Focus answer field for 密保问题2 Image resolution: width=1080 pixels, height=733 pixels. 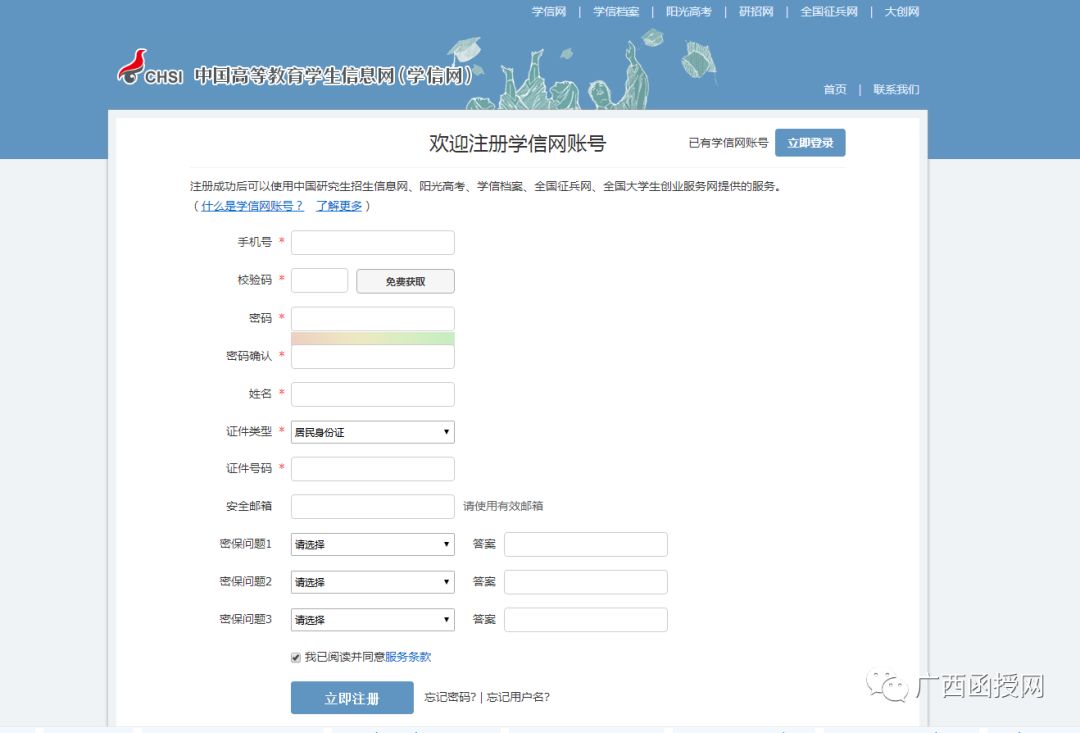pyautogui.click(x=585, y=582)
